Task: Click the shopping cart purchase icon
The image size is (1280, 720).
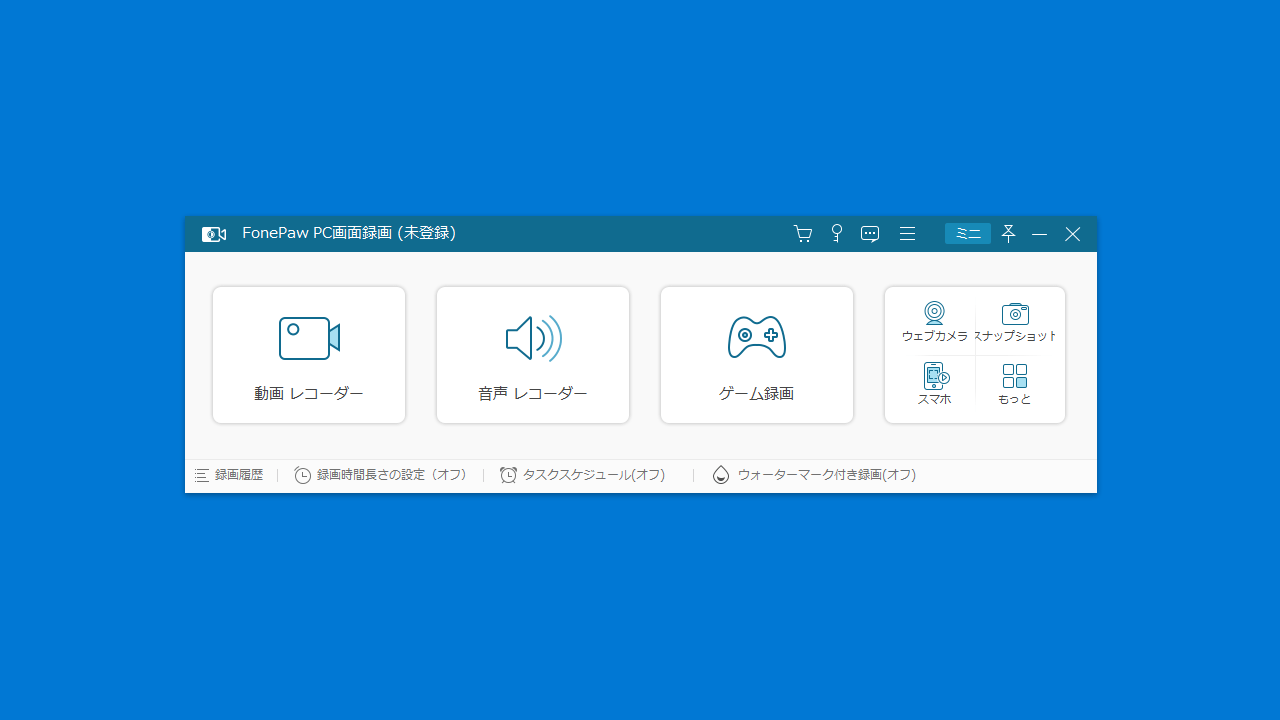Action: click(x=803, y=234)
